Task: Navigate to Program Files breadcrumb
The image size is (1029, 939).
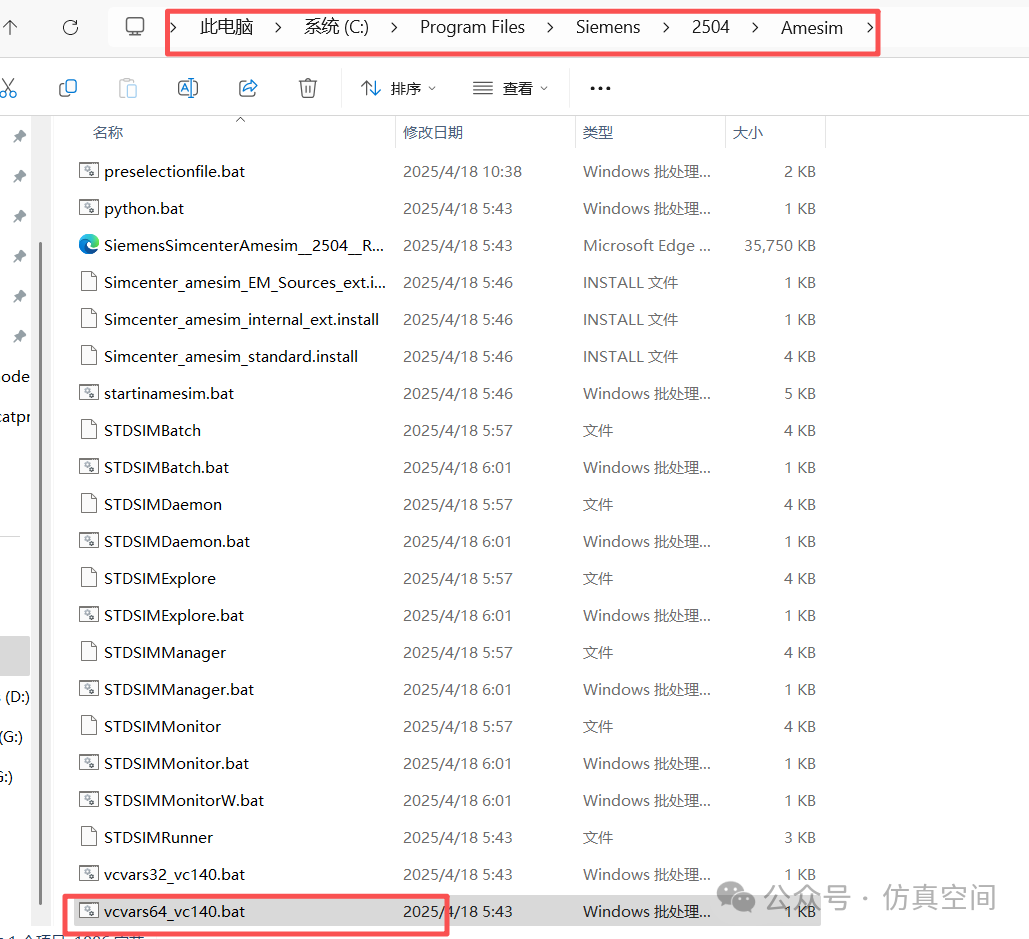Action: (472, 28)
